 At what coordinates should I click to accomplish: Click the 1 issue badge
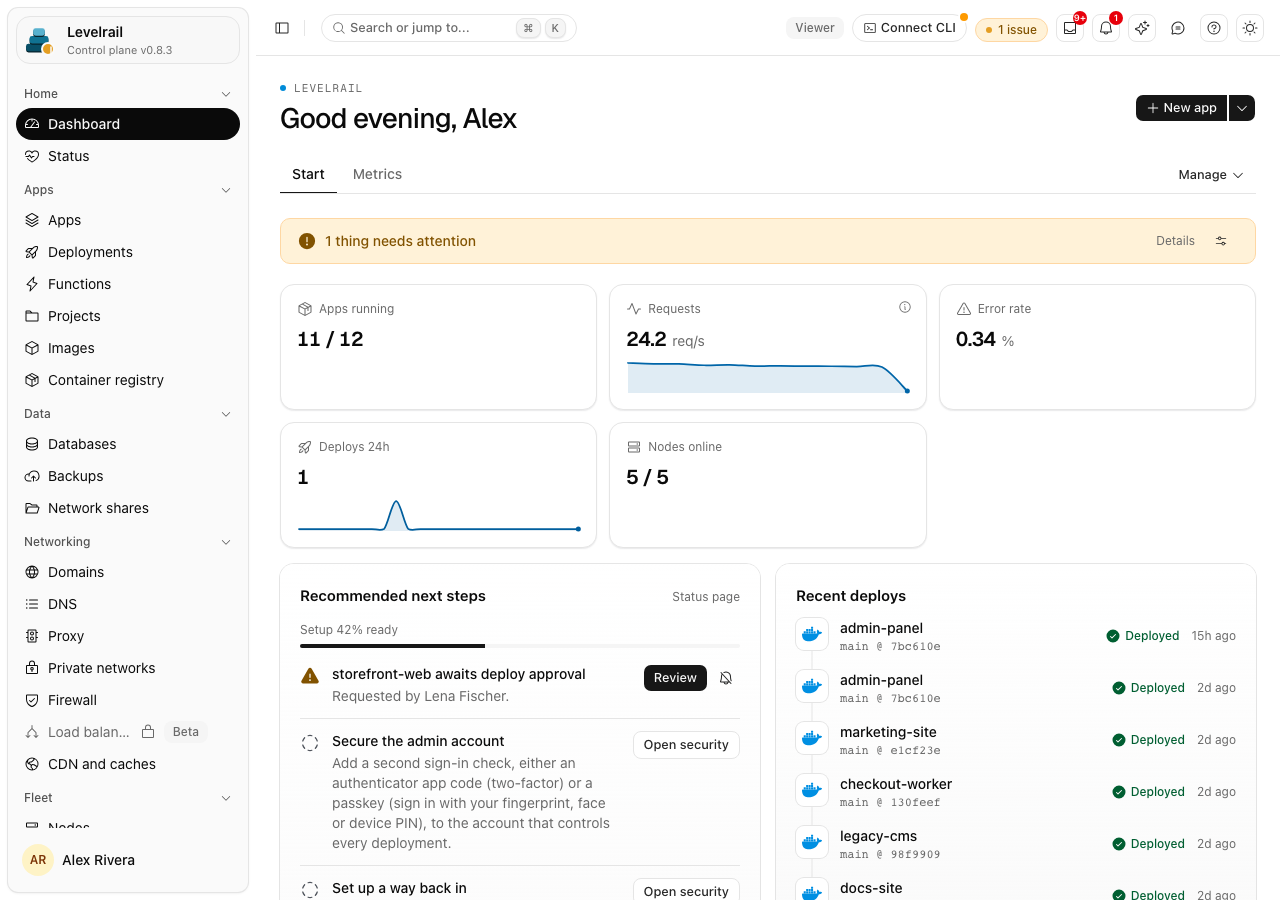pos(1011,30)
